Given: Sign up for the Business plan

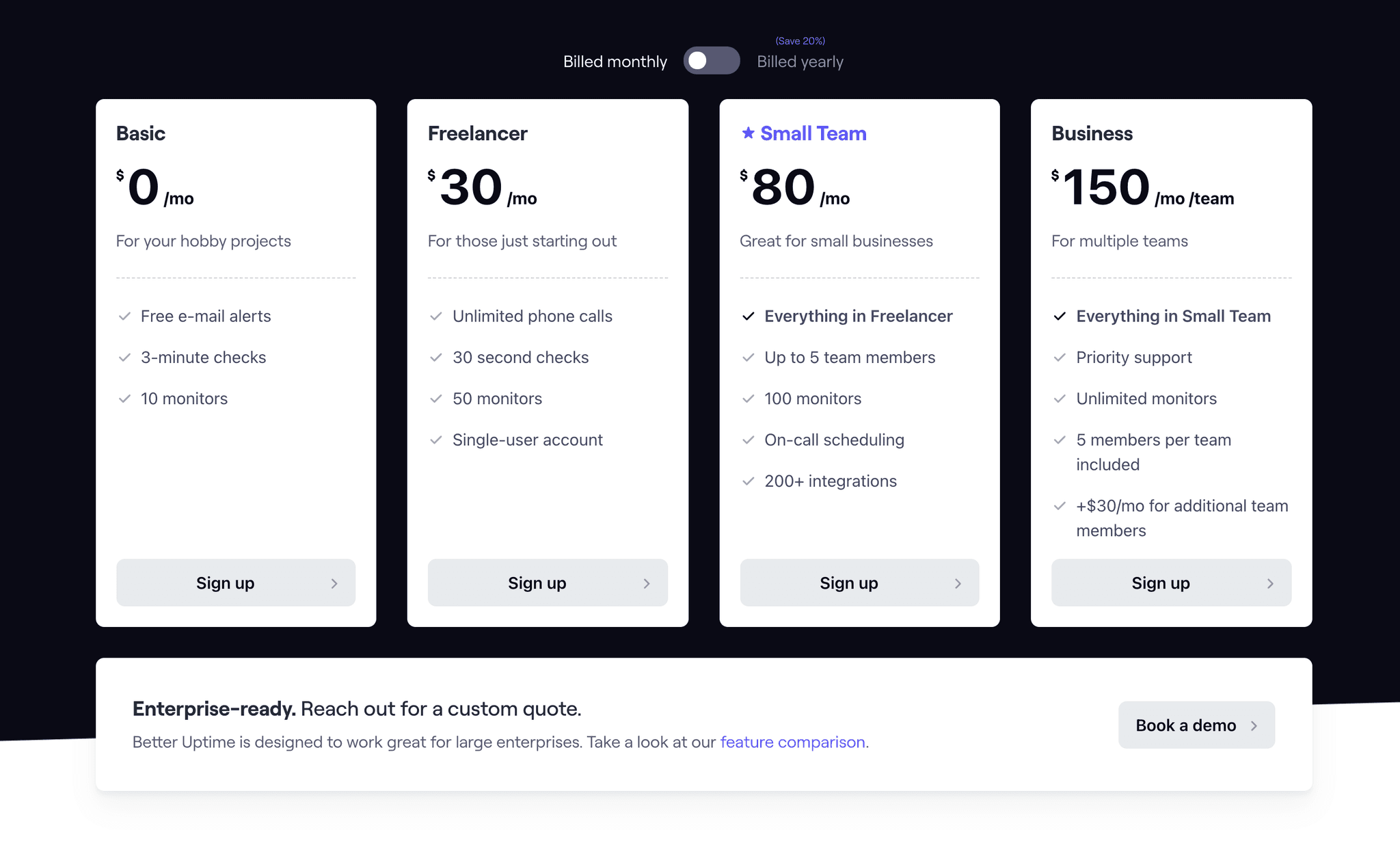Looking at the screenshot, I should 1170,582.
